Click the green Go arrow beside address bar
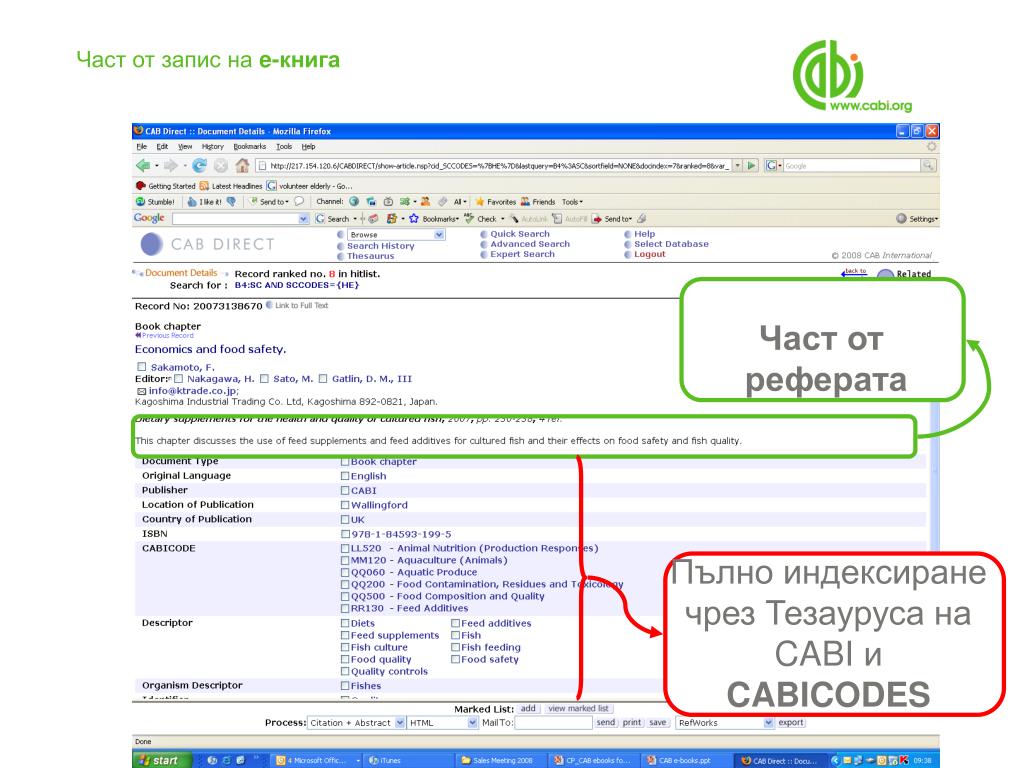This screenshot has width=1024, height=768. [x=752, y=166]
